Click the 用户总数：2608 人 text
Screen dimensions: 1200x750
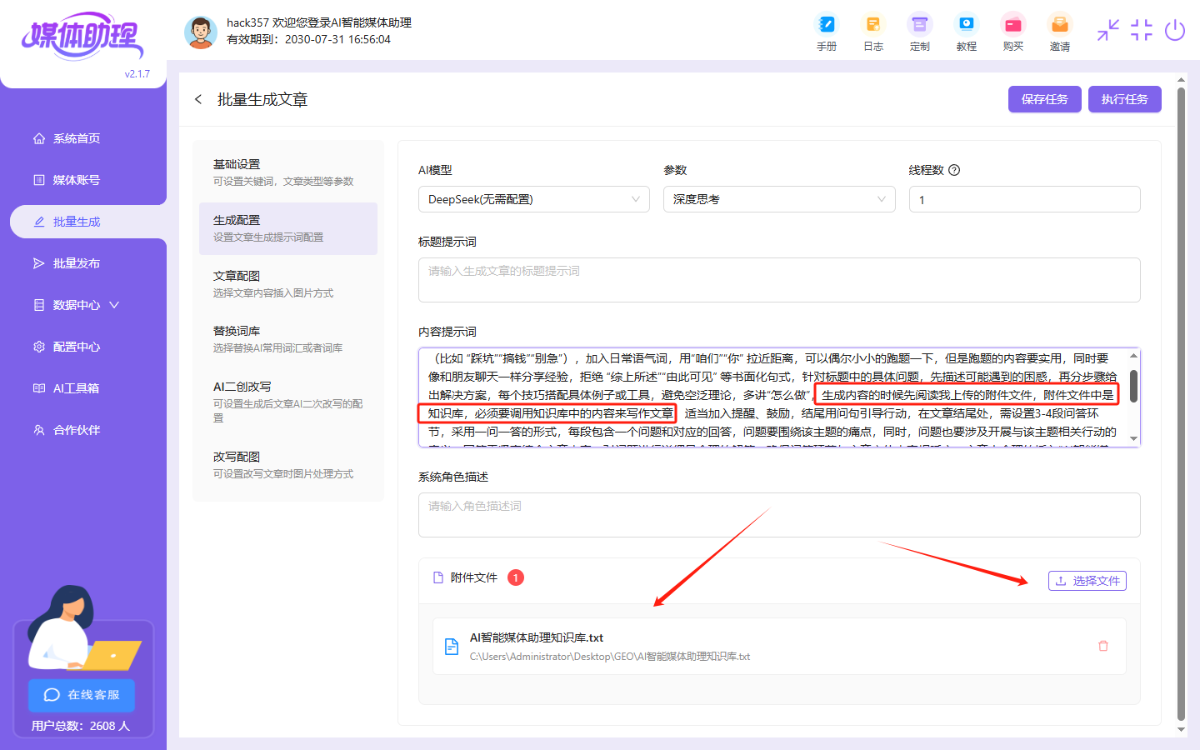point(80,726)
